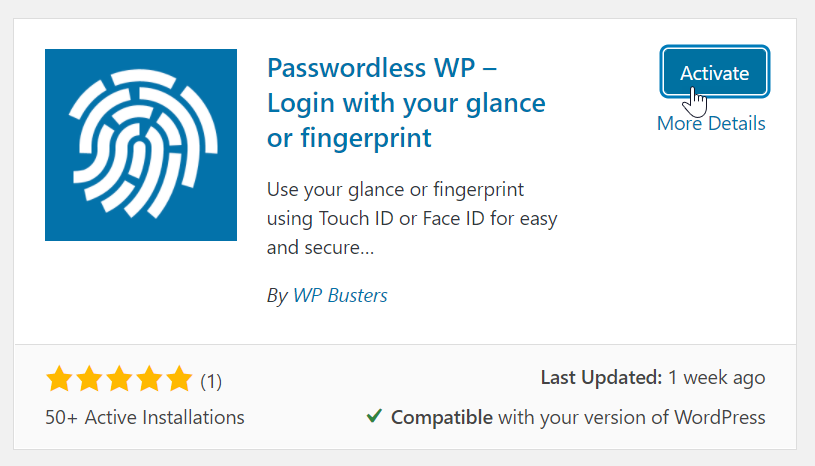The width and height of the screenshot is (815, 466).
Task: Click the 50+ Active Installations text
Action: tap(145, 416)
